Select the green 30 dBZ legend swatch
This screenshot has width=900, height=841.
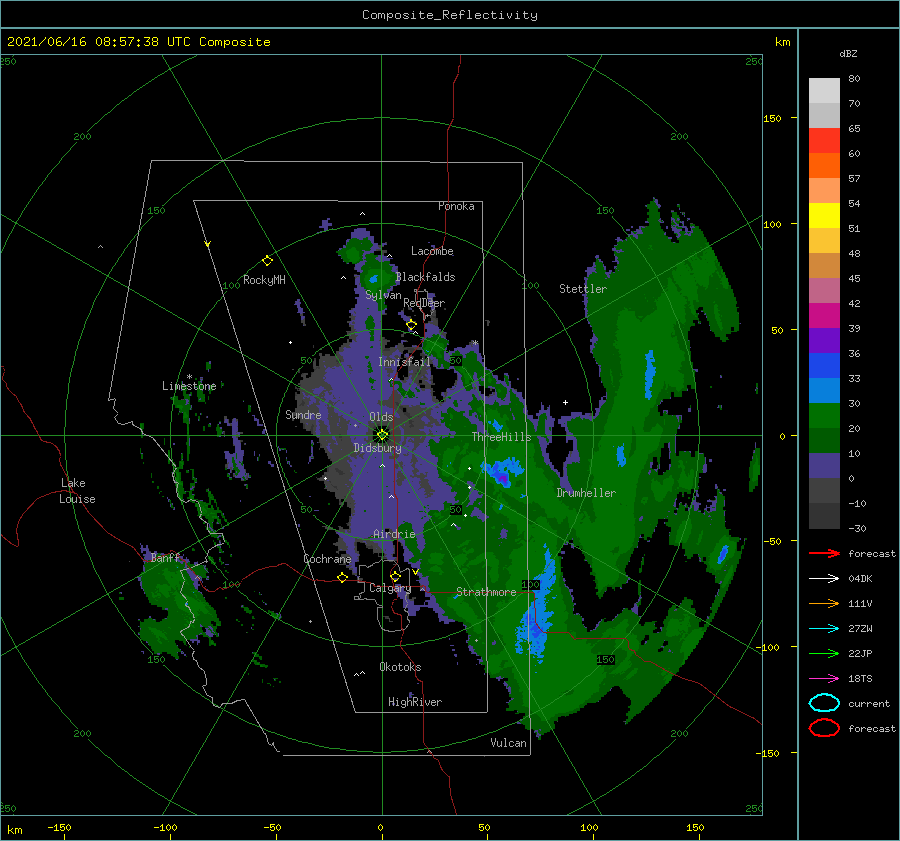click(824, 415)
